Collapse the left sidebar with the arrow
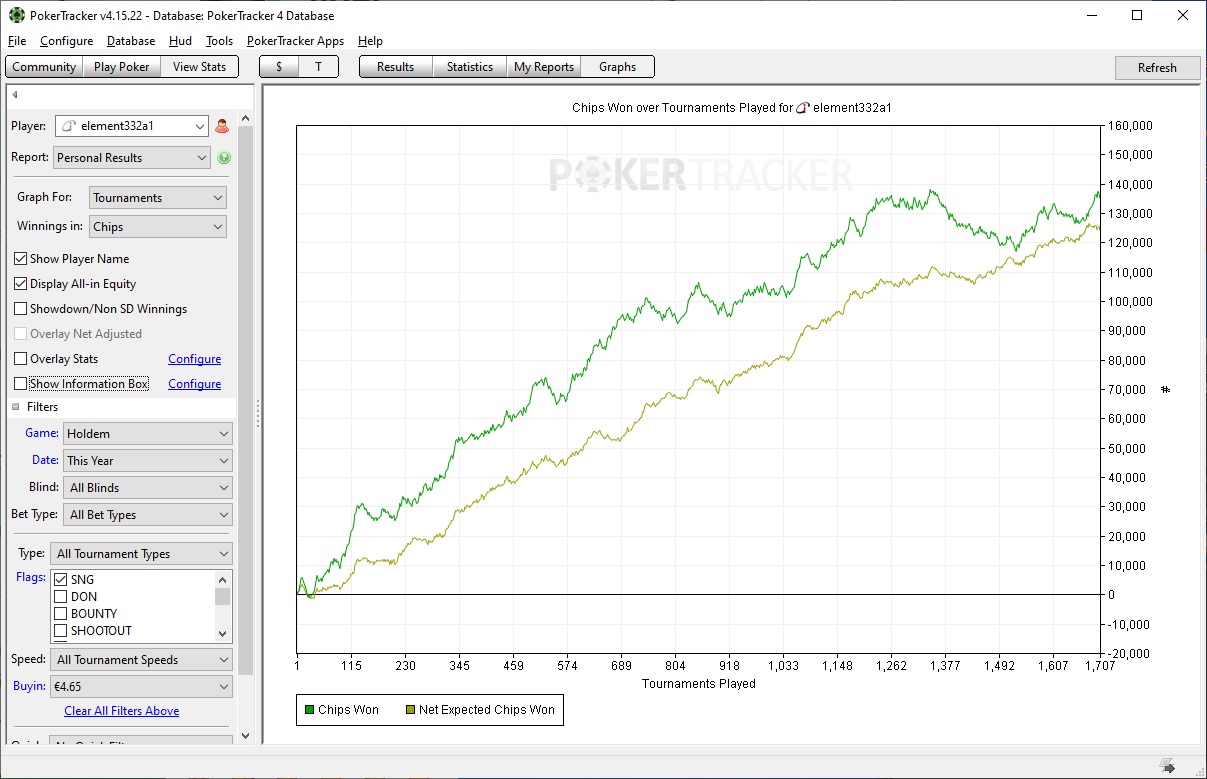 pyautogui.click(x=15, y=95)
